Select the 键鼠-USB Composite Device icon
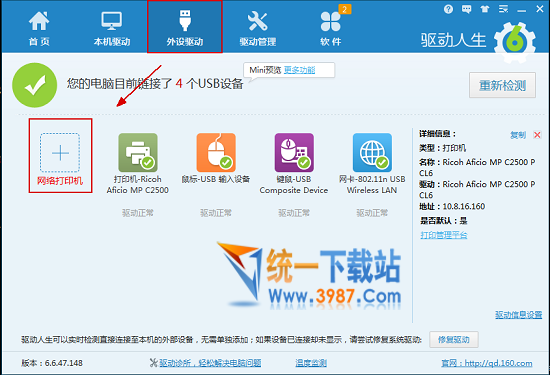 [x=294, y=152]
